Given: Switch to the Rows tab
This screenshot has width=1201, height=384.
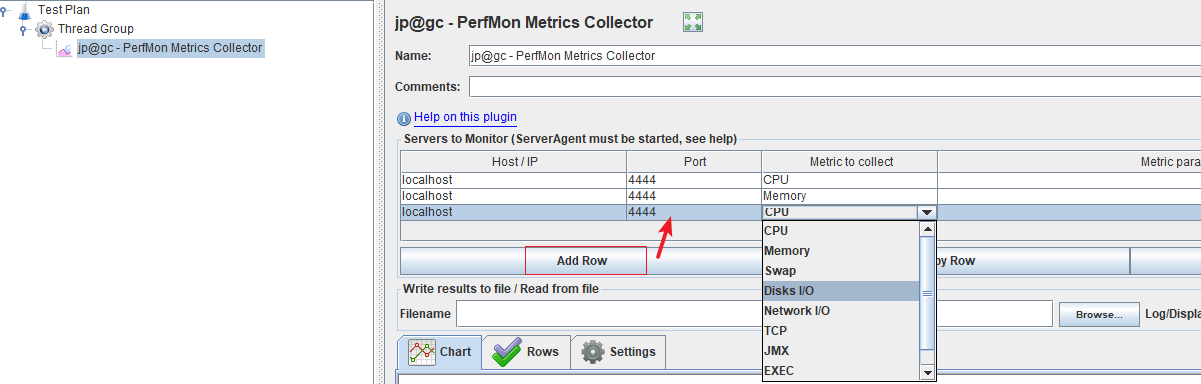Looking at the screenshot, I should pos(526,352).
